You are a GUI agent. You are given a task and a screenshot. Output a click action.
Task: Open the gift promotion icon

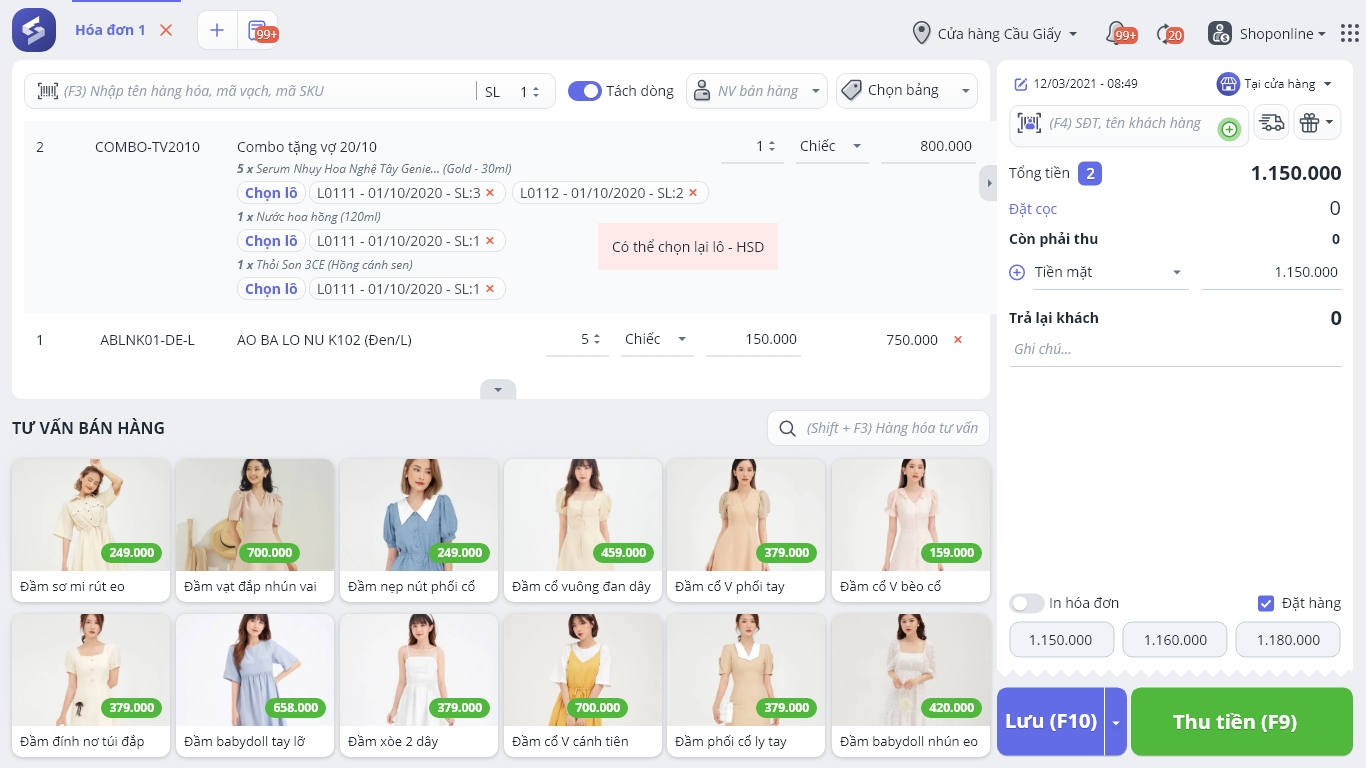click(1310, 123)
